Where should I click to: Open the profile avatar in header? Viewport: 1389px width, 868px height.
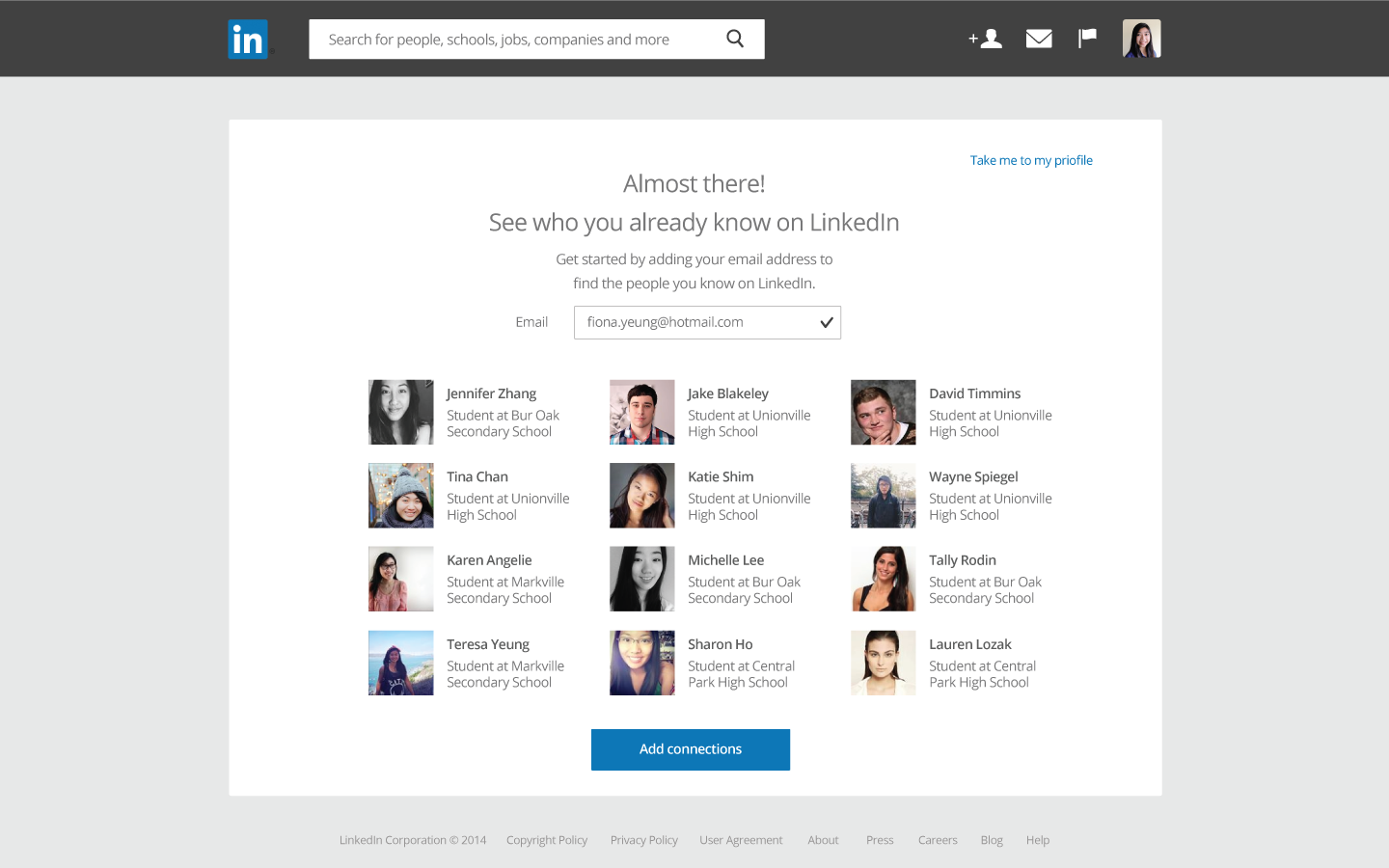point(1142,39)
